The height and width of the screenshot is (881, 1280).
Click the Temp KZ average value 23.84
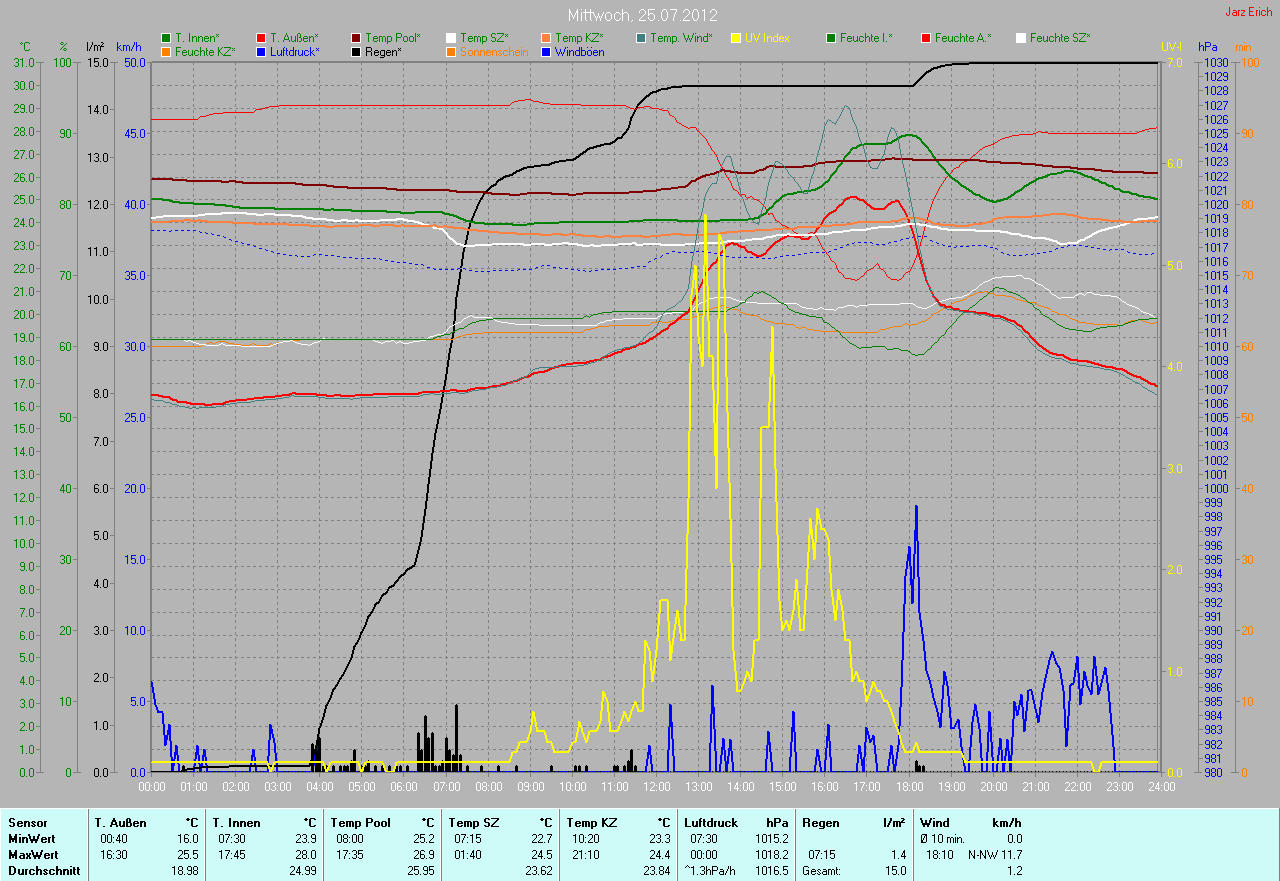point(655,871)
